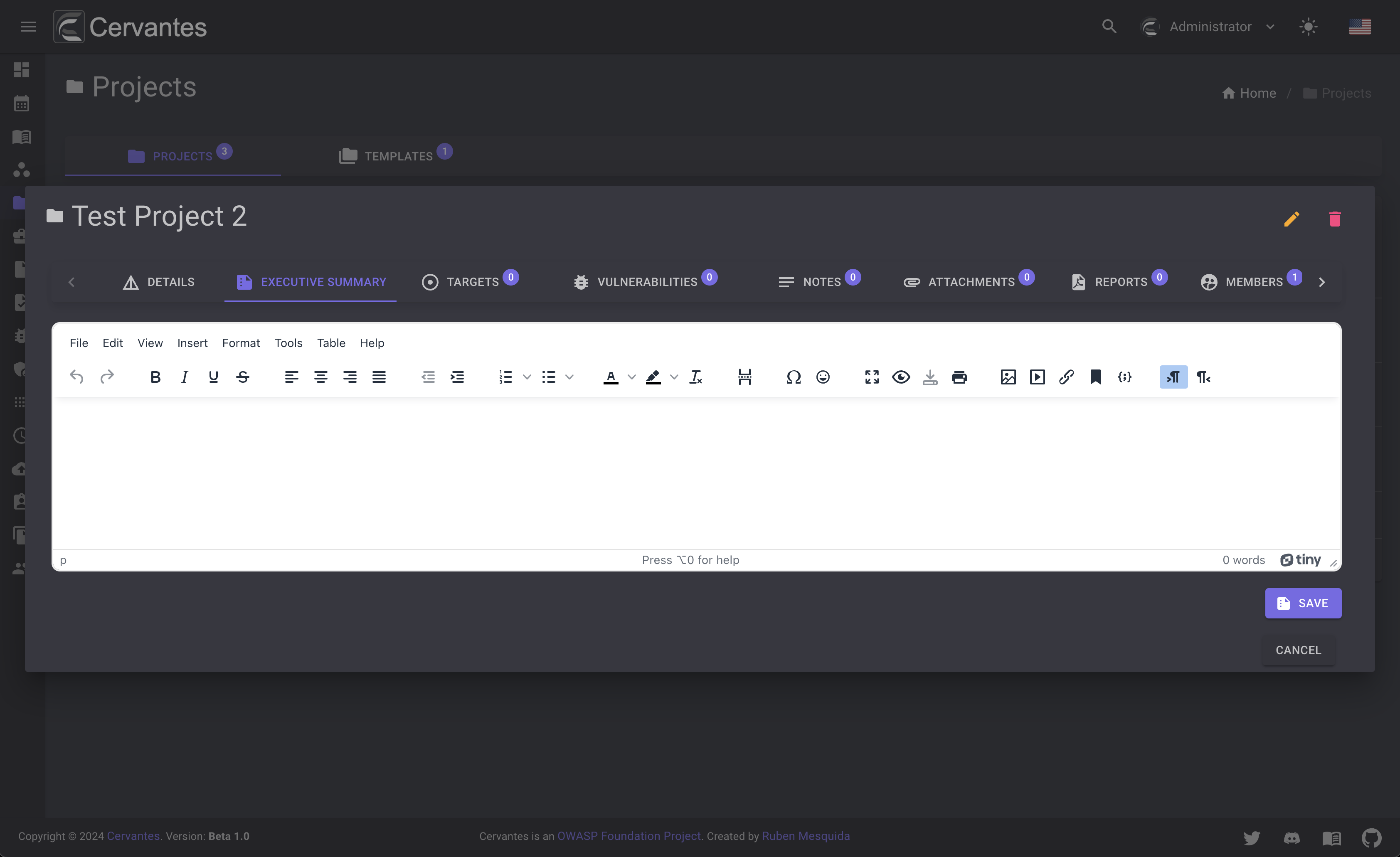This screenshot has height=857, width=1400.
Task: Set right-to-left text direction
Action: (1203, 377)
